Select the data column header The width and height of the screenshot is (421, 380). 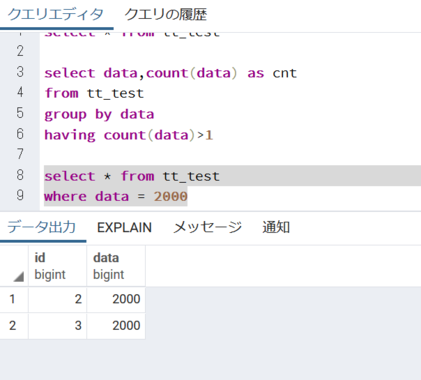coord(116,266)
